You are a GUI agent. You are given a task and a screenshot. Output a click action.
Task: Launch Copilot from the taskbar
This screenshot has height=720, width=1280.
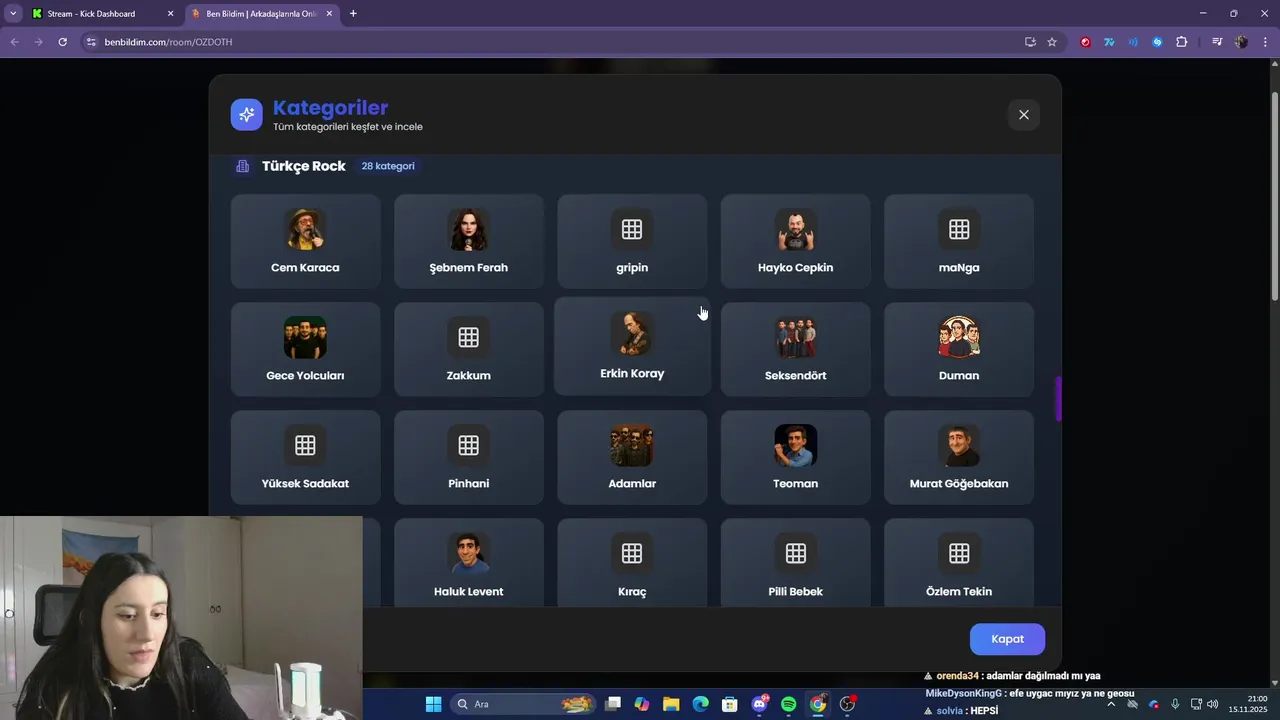642,704
